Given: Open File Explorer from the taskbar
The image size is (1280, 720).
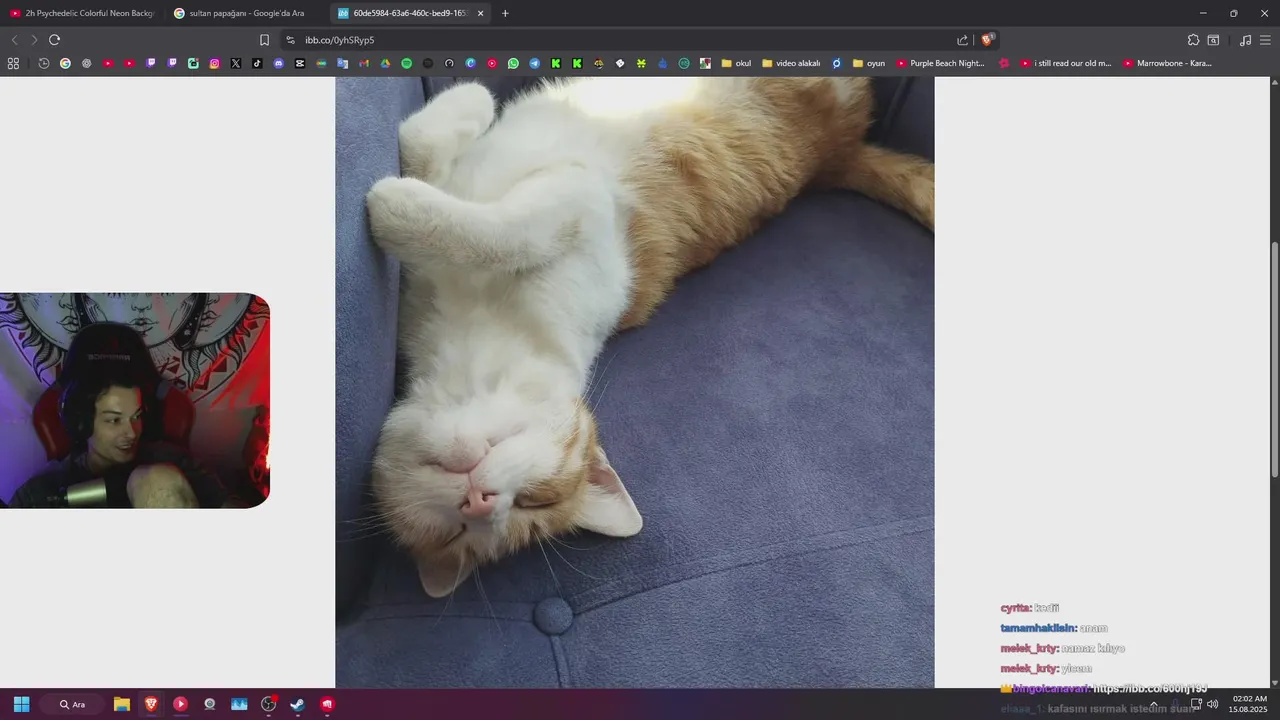Looking at the screenshot, I should click(121, 704).
